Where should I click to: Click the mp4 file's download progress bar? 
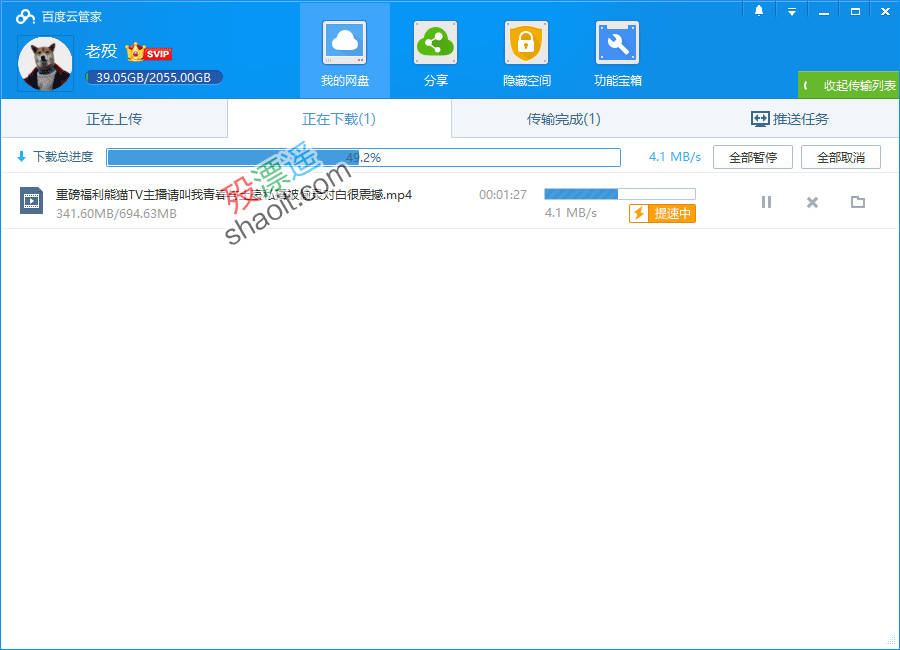click(x=620, y=194)
